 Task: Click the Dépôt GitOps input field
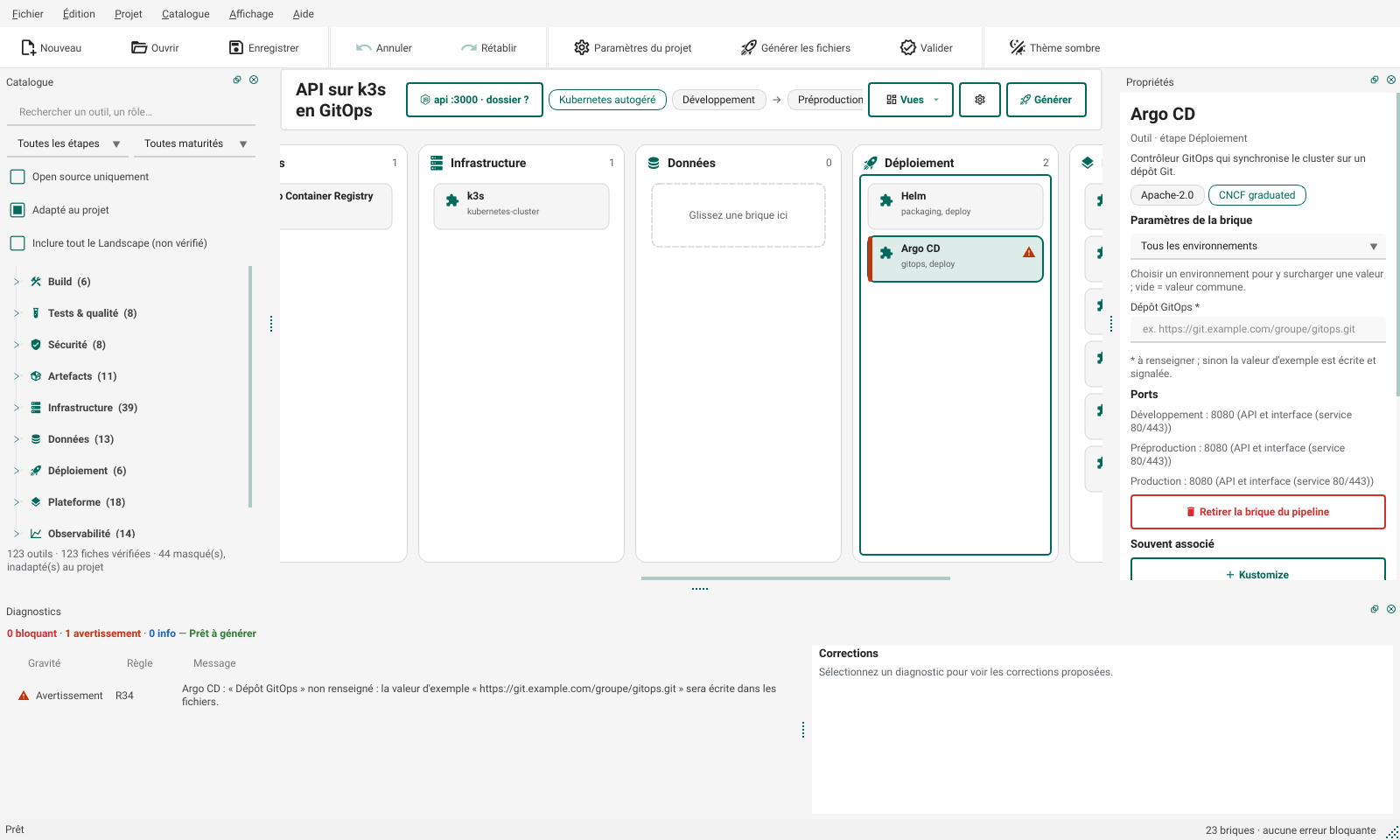(1258, 329)
